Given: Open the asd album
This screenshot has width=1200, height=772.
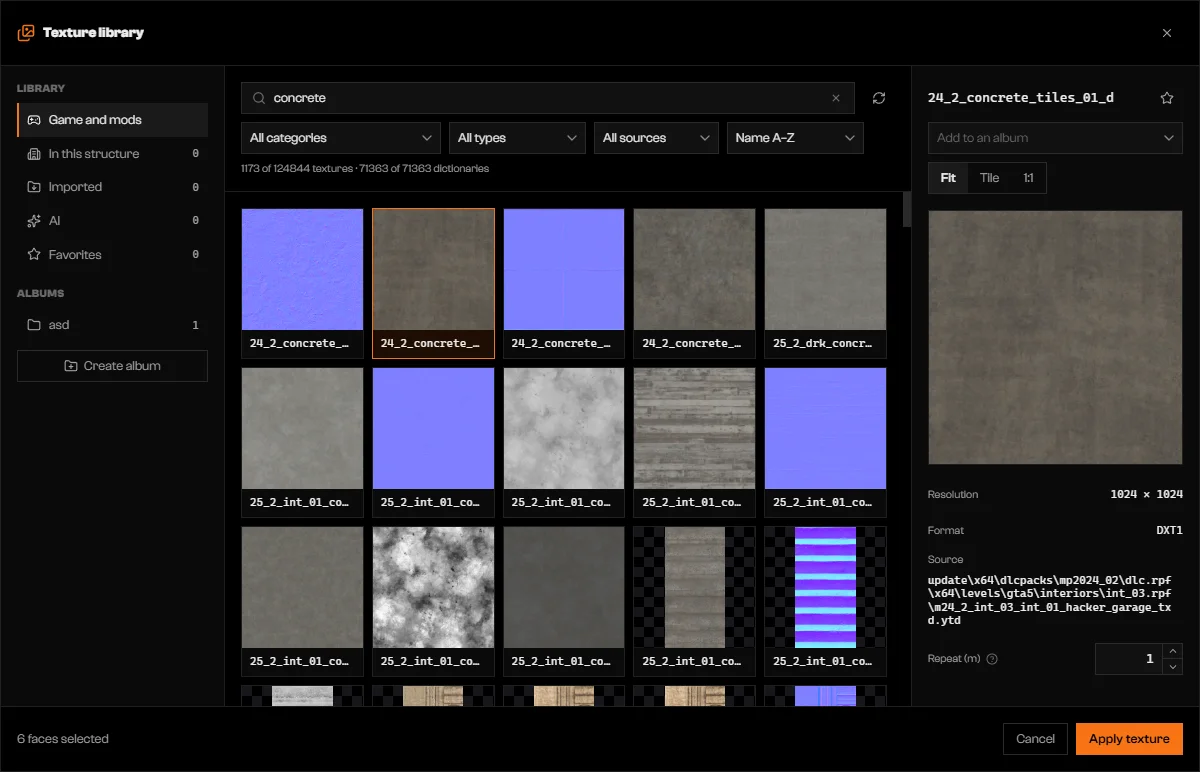Looking at the screenshot, I should 112,325.
